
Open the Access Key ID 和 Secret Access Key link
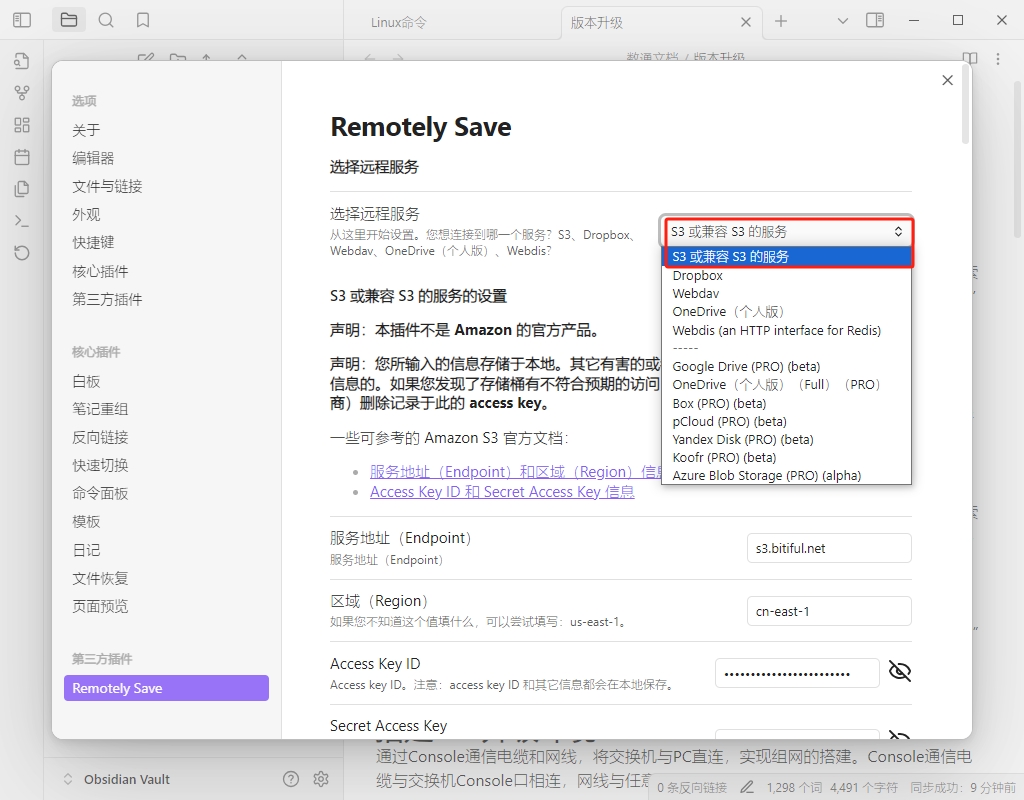501,492
